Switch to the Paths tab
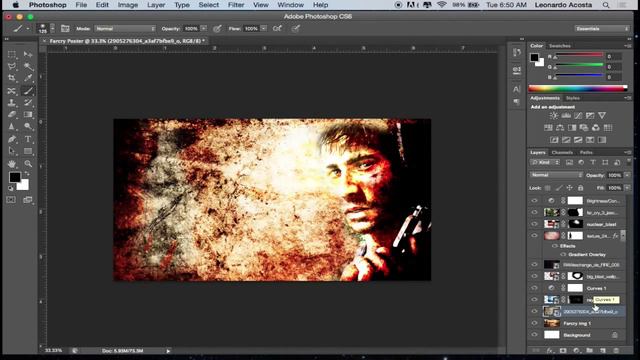640x360 pixels. [x=586, y=153]
